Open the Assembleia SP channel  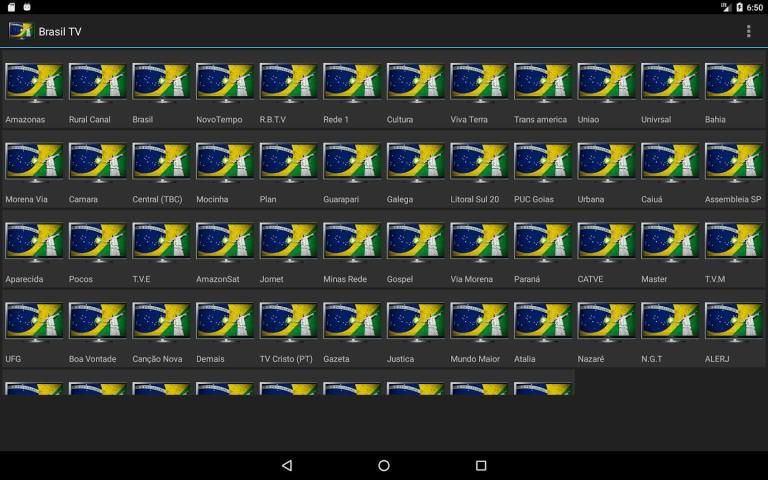pyautogui.click(x=734, y=164)
